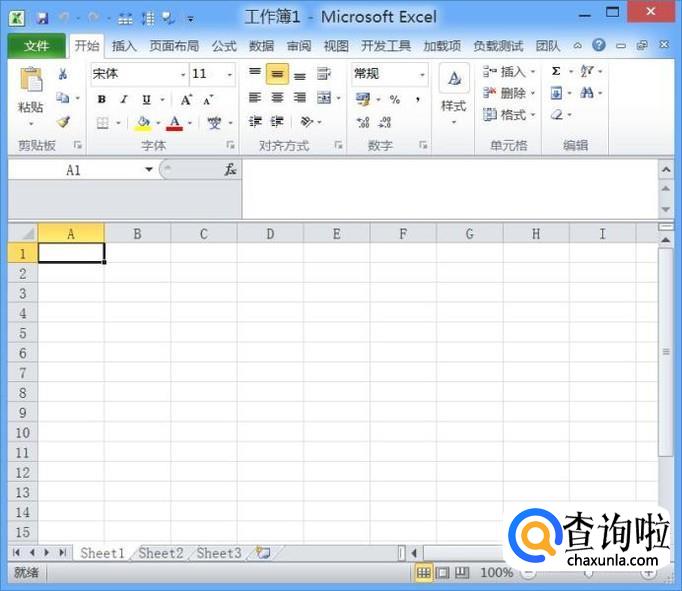Select column D header

270,234
